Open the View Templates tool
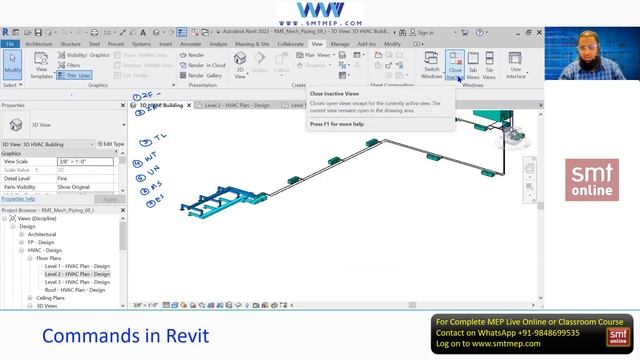 point(41,65)
